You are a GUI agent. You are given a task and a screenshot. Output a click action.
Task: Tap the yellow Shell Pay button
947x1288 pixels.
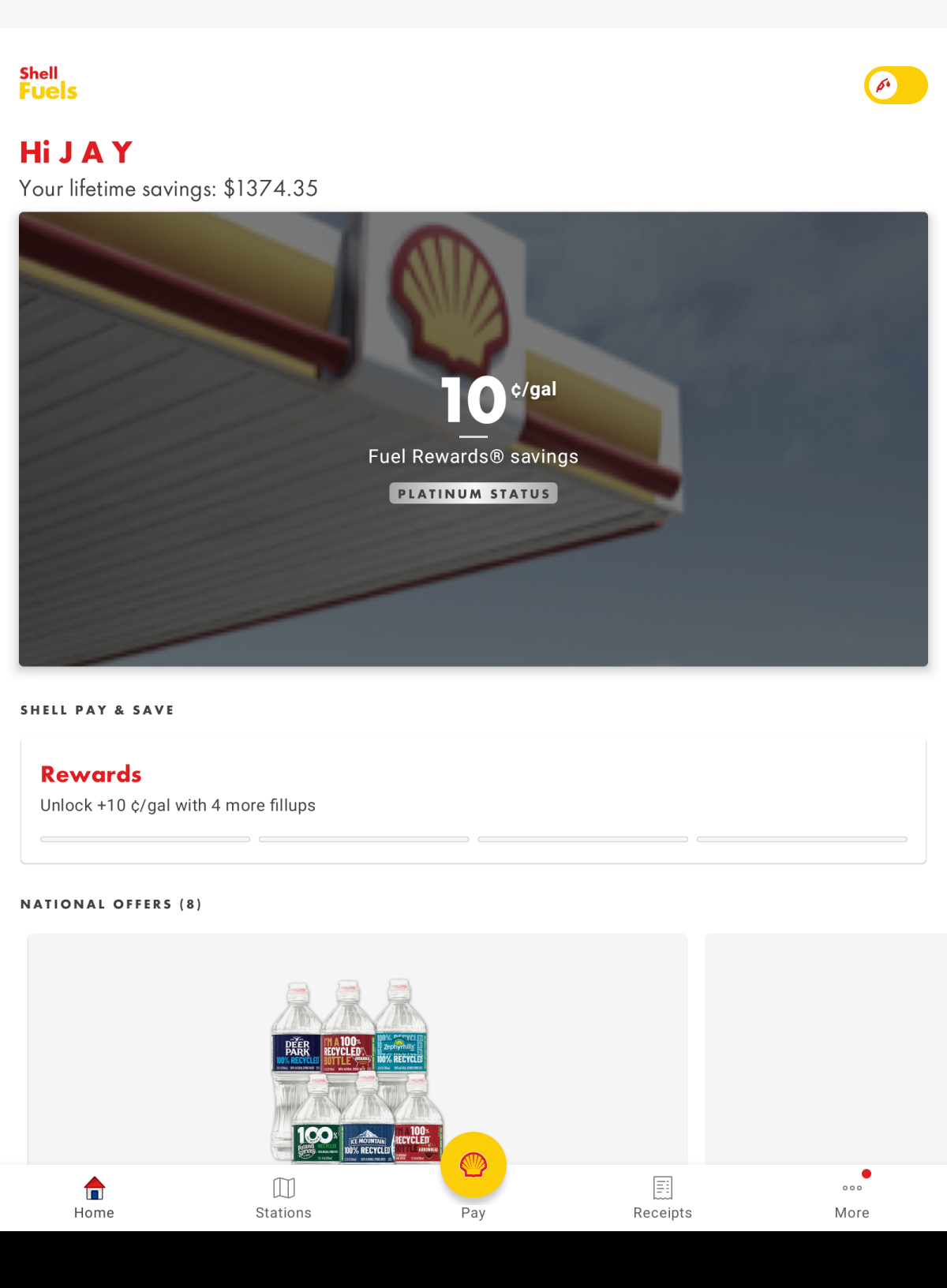(473, 1165)
